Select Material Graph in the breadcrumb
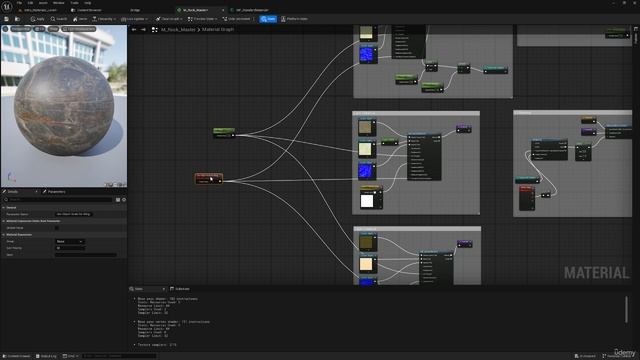 (218, 29)
